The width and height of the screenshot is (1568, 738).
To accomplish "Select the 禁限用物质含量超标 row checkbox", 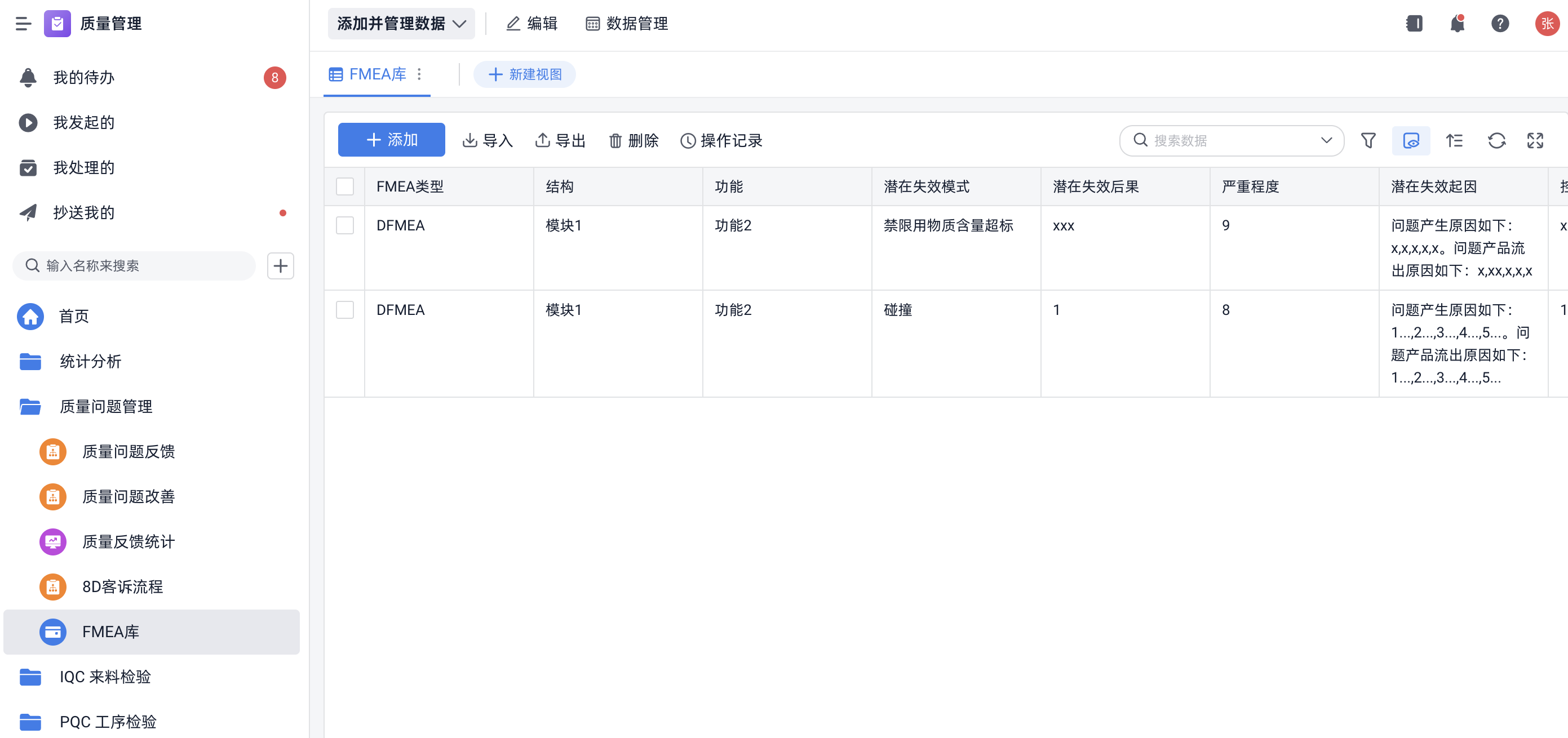I will click(x=344, y=226).
